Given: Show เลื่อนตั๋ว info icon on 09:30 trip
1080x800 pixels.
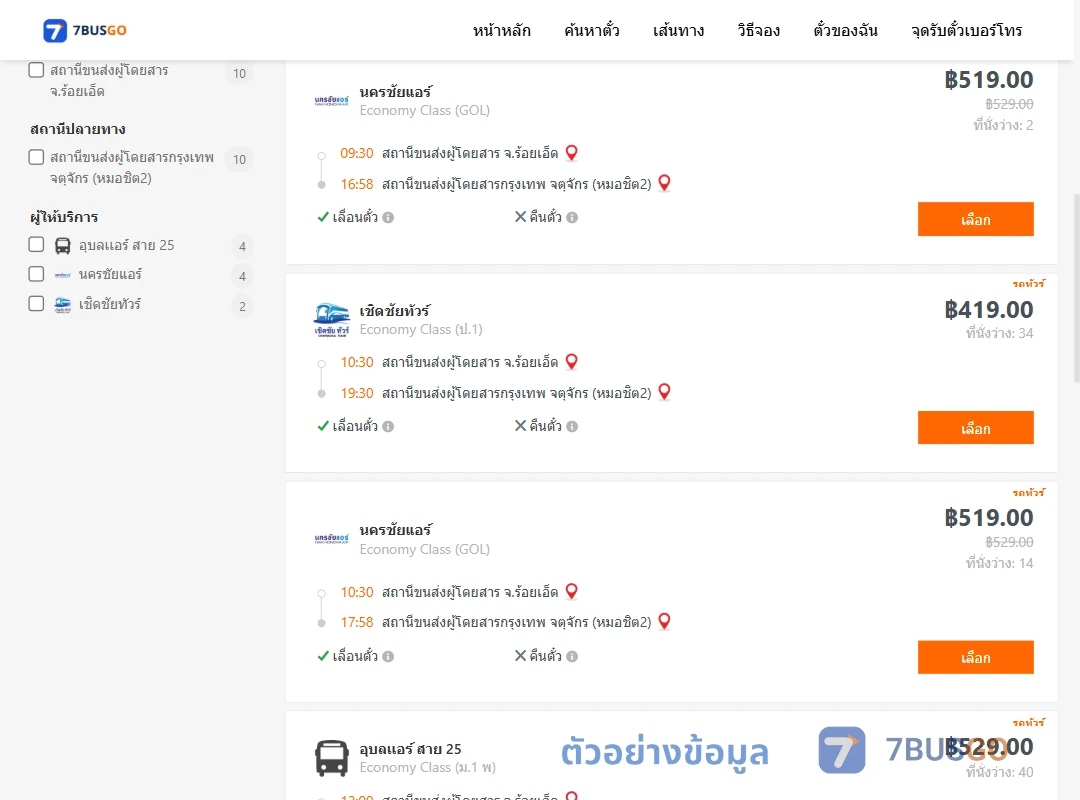Looking at the screenshot, I should 388,218.
